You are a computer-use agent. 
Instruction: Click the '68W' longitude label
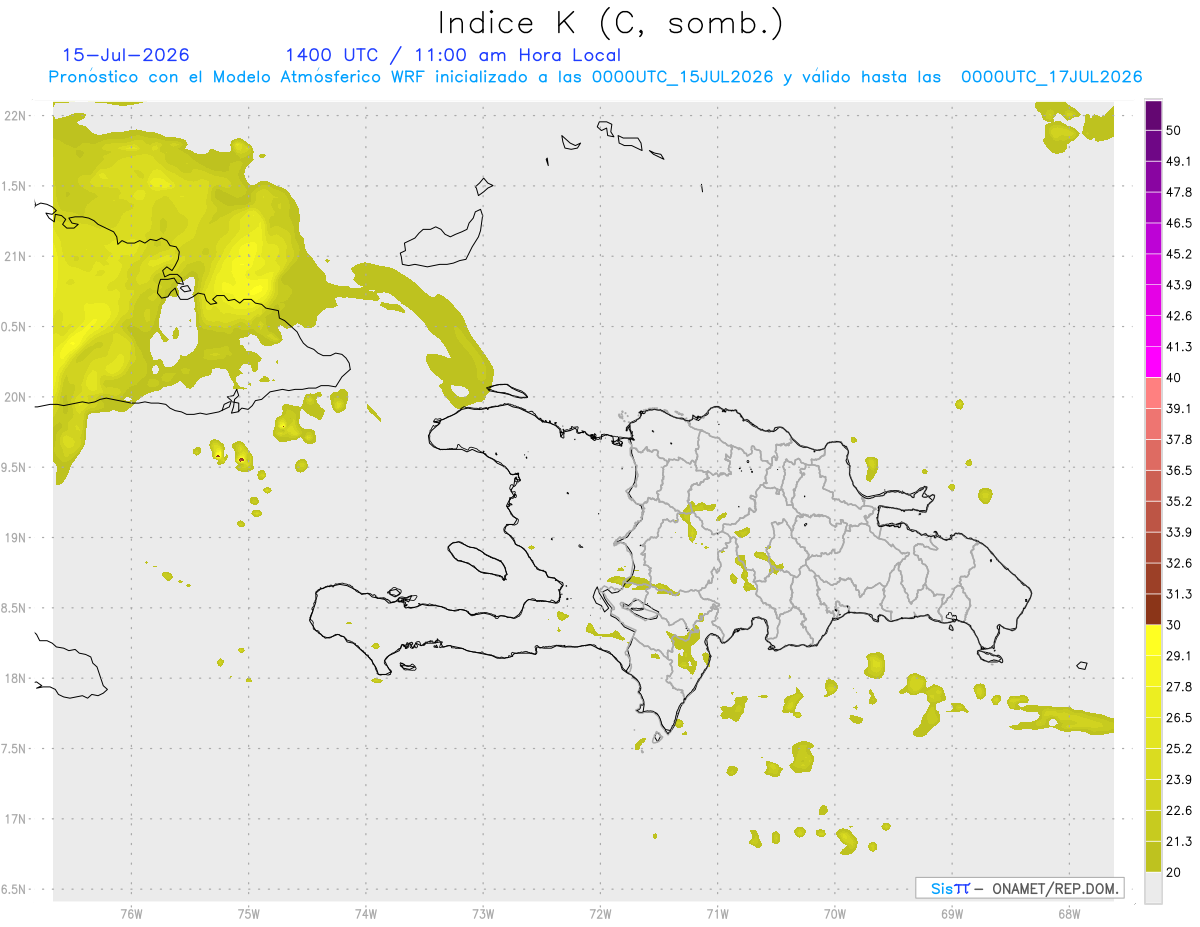pyautogui.click(x=1068, y=913)
